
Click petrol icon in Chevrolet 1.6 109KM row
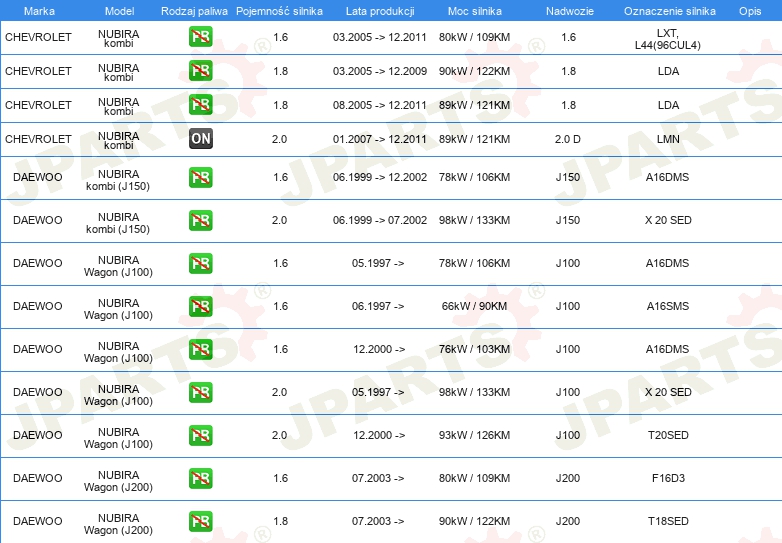[201, 37]
